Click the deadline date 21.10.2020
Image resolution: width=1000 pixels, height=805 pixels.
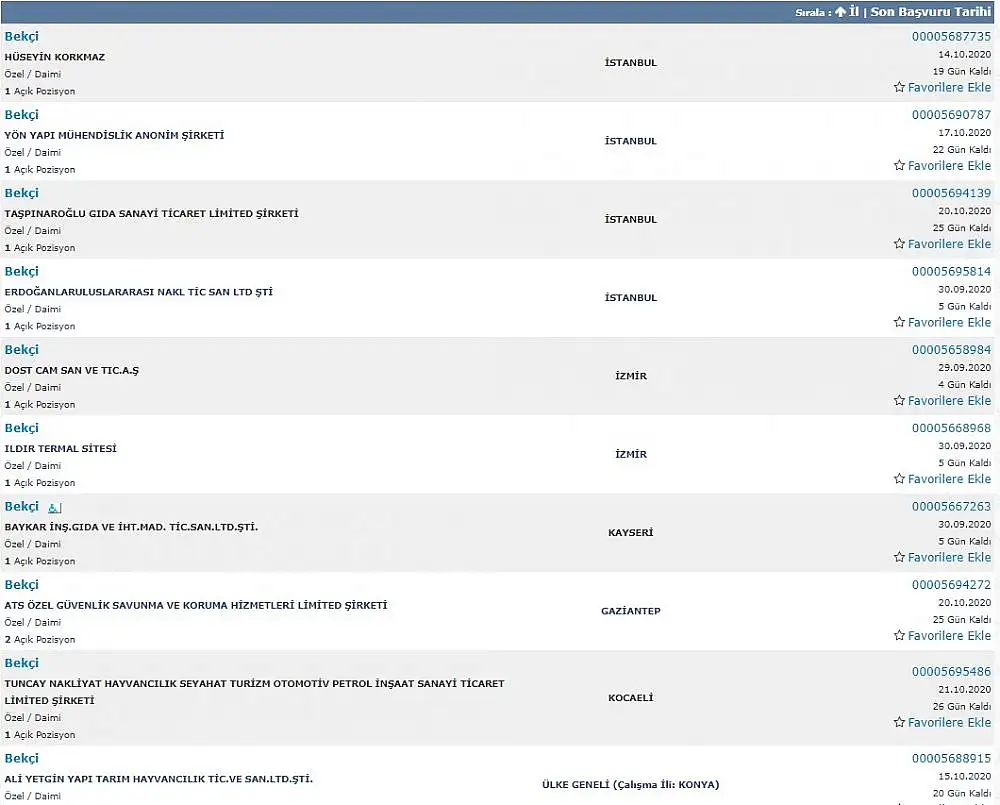(x=964, y=690)
